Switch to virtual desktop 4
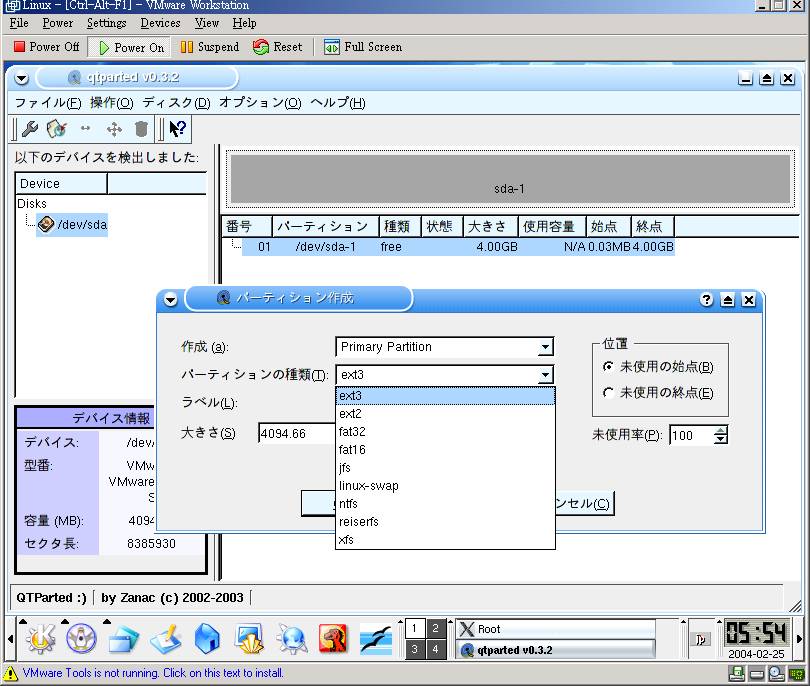 coord(435,649)
